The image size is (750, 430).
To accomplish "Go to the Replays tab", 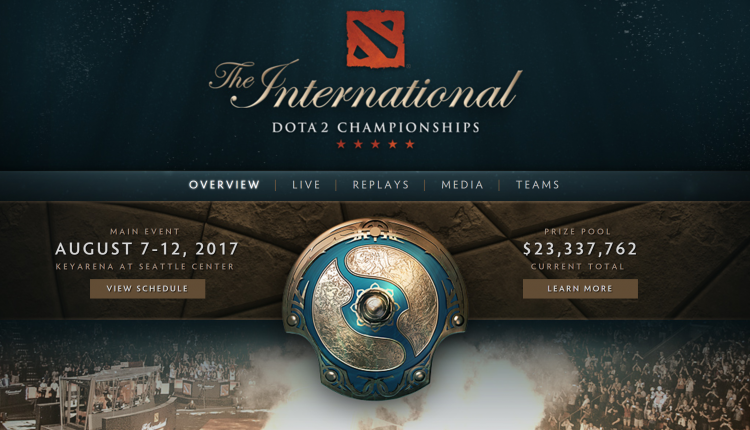I will (x=381, y=185).
